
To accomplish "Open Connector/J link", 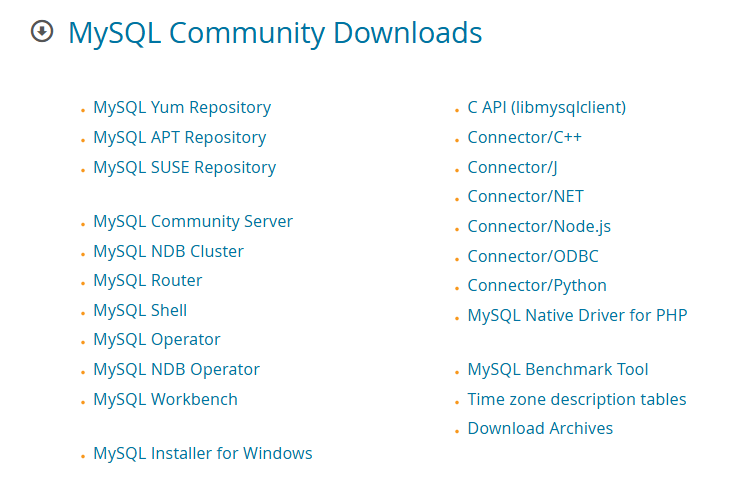I will point(512,167).
